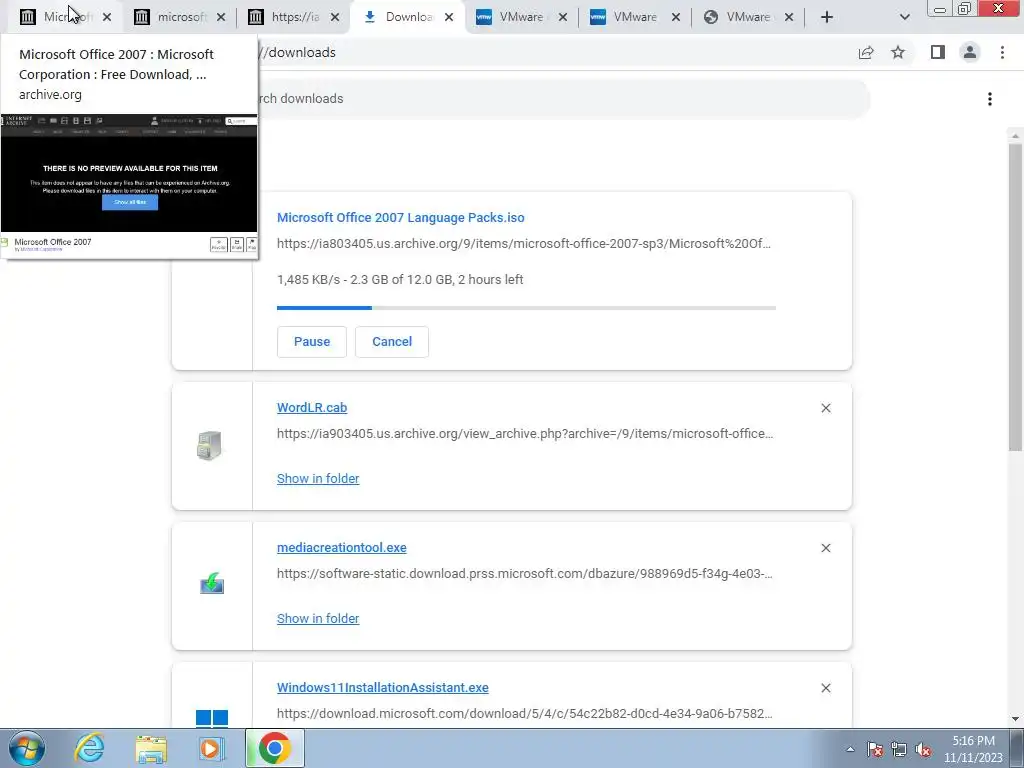The height and width of the screenshot is (768, 1024).
Task: Close the 'https://ia' tab
Action: 335,17
